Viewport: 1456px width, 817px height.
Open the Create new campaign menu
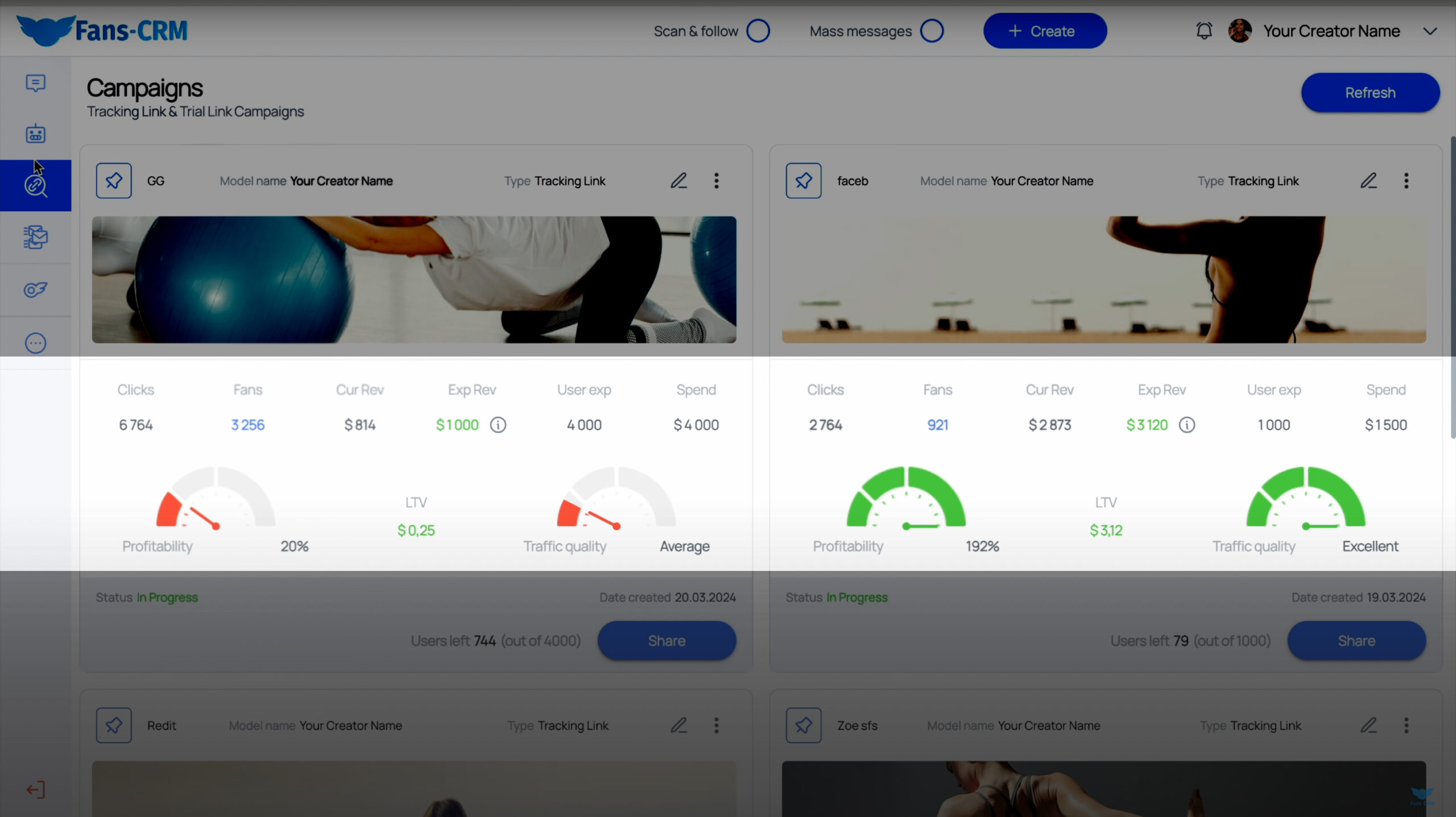point(1044,30)
